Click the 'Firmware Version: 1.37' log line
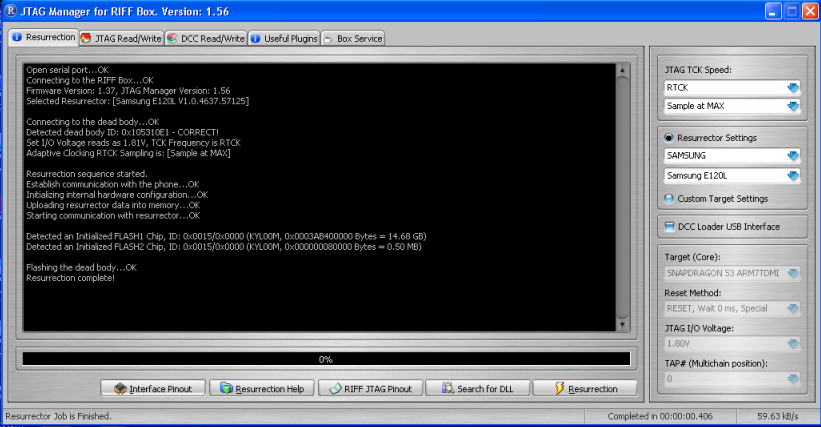The height and width of the screenshot is (427, 821). 128,91
